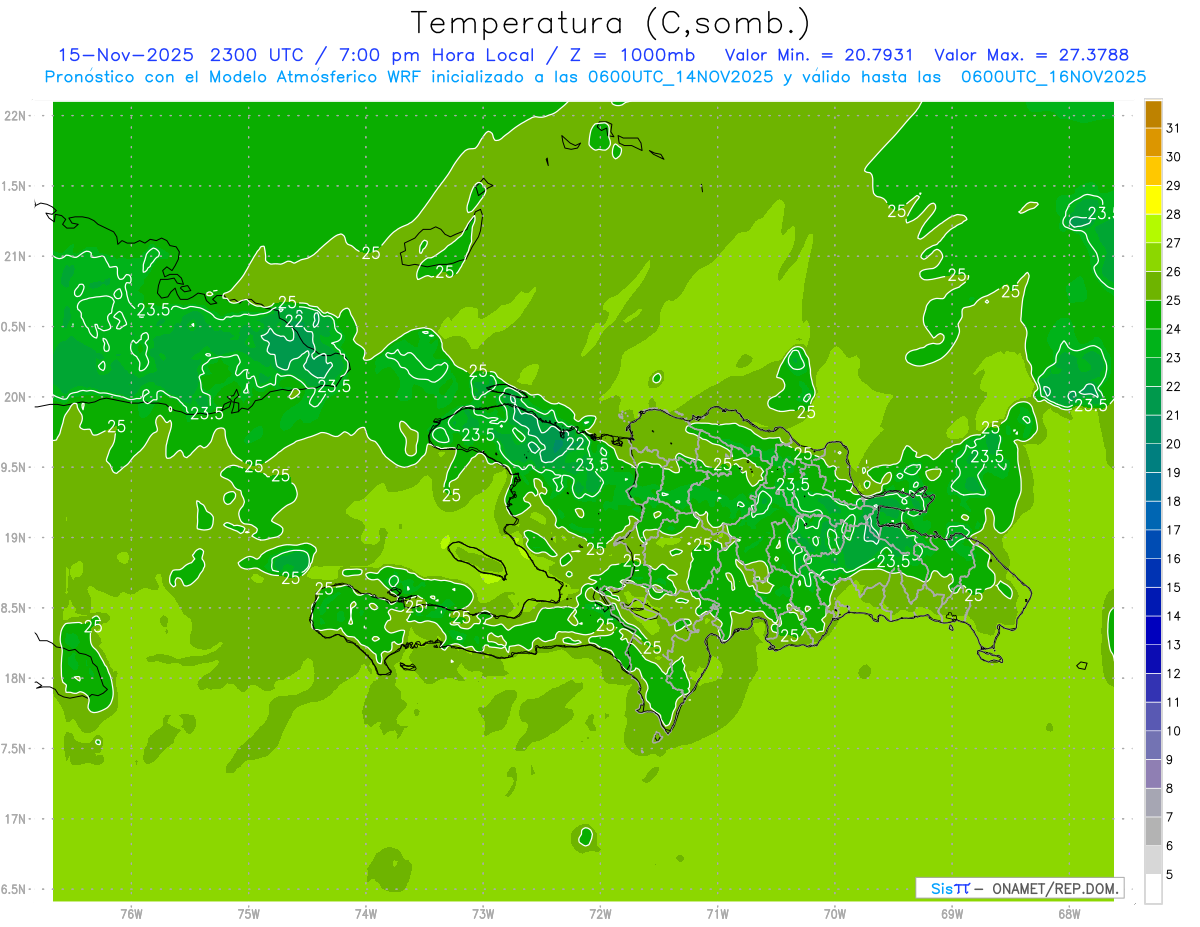Image resolution: width=1200 pixels, height=927 pixels.
Task: Click the "0600UTC_14NOV2025" initialization time
Action: (x=678, y=77)
